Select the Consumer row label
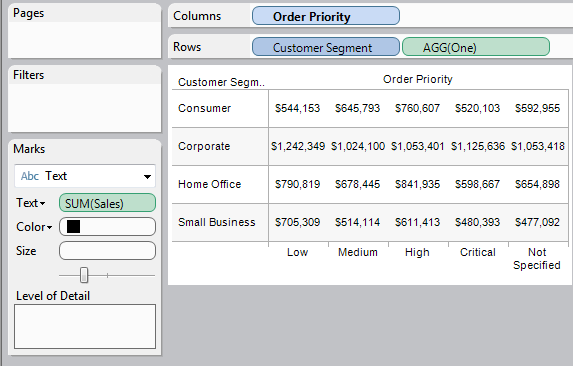 pos(204,108)
